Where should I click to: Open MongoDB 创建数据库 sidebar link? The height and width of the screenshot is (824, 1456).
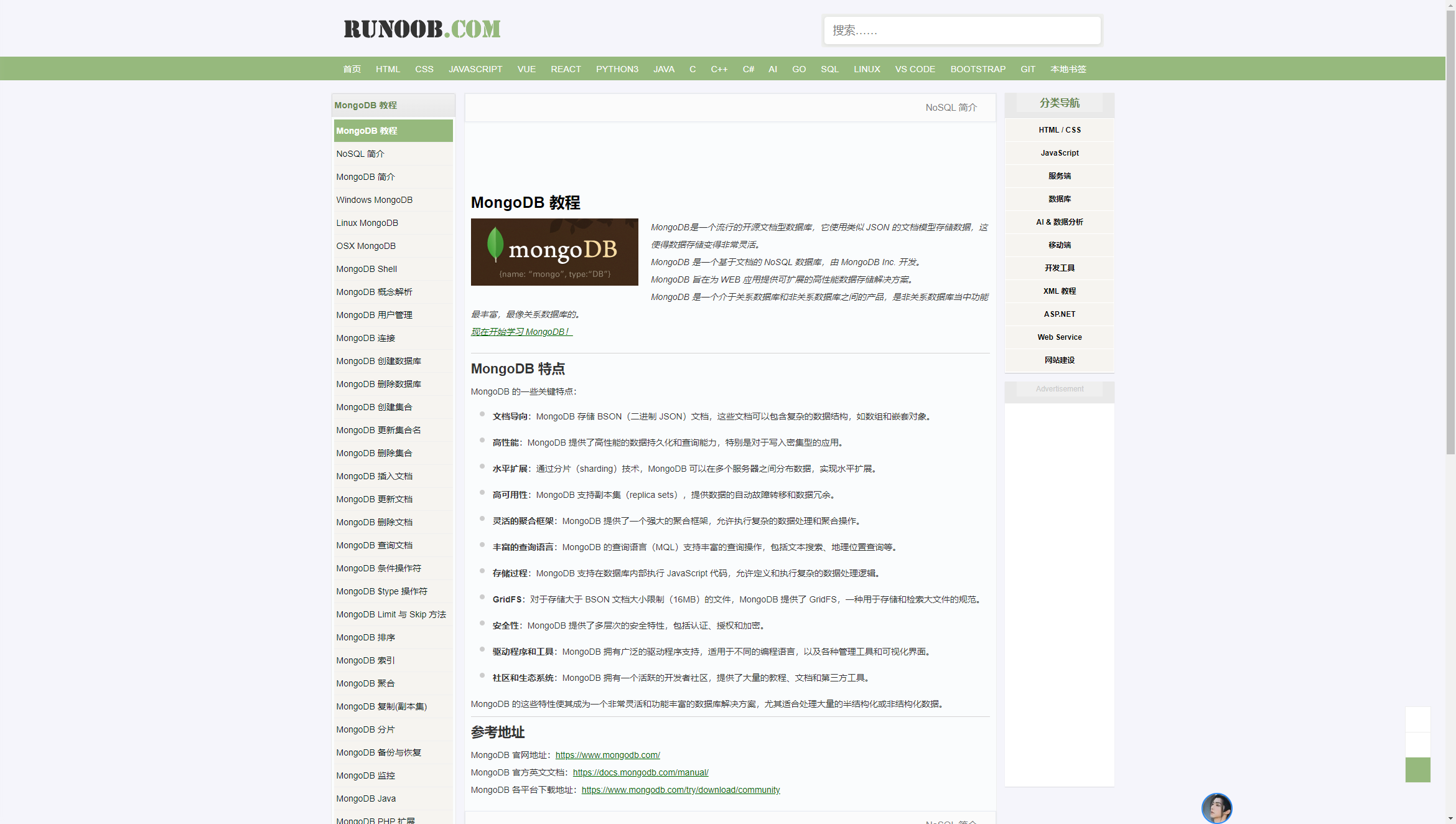(x=393, y=361)
